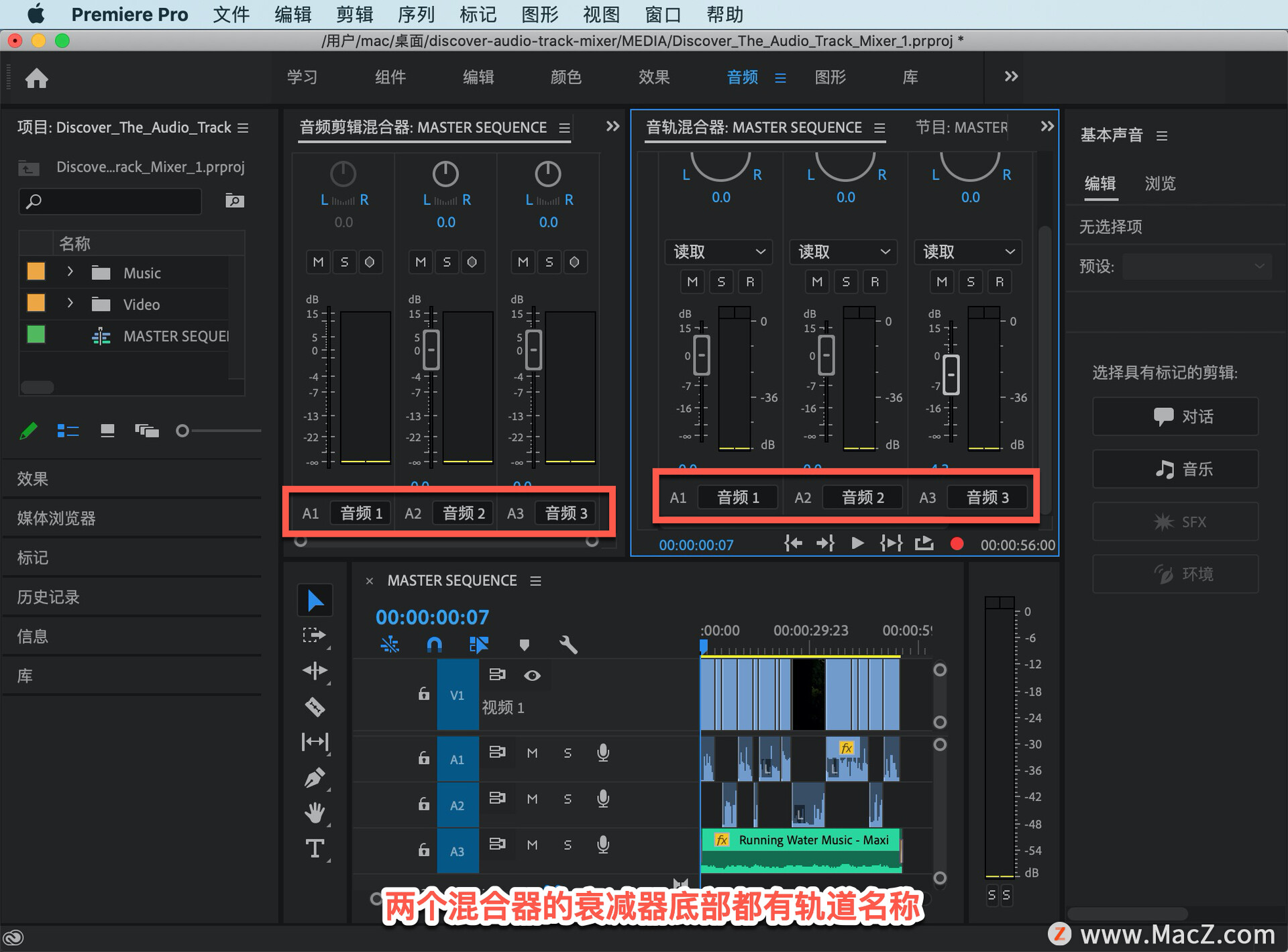The width and height of the screenshot is (1288, 952).
Task: Toggle V1 track eye visibility
Action: pyautogui.click(x=532, y=676)
